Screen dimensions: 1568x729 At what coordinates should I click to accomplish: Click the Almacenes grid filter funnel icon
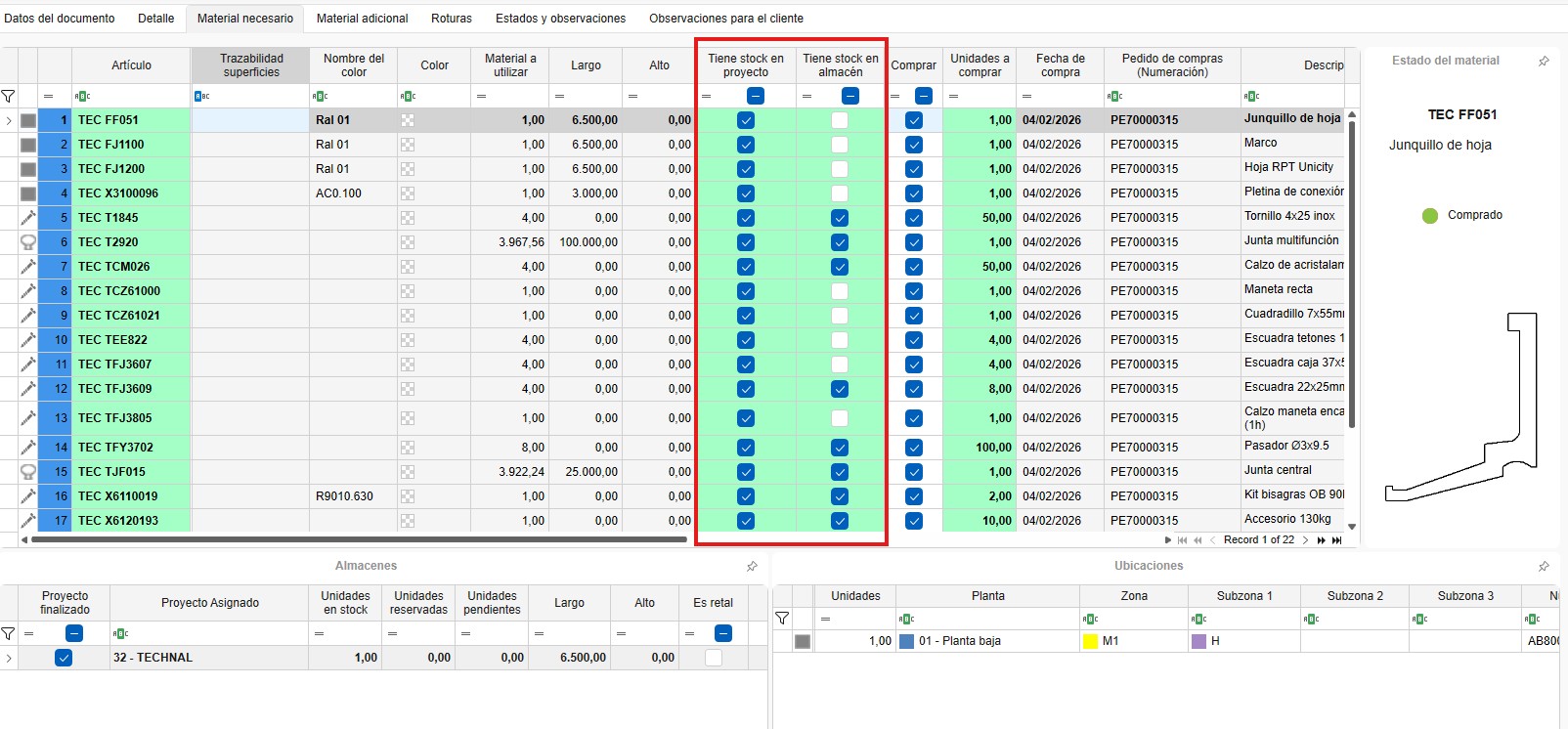(x=9, y=633)
